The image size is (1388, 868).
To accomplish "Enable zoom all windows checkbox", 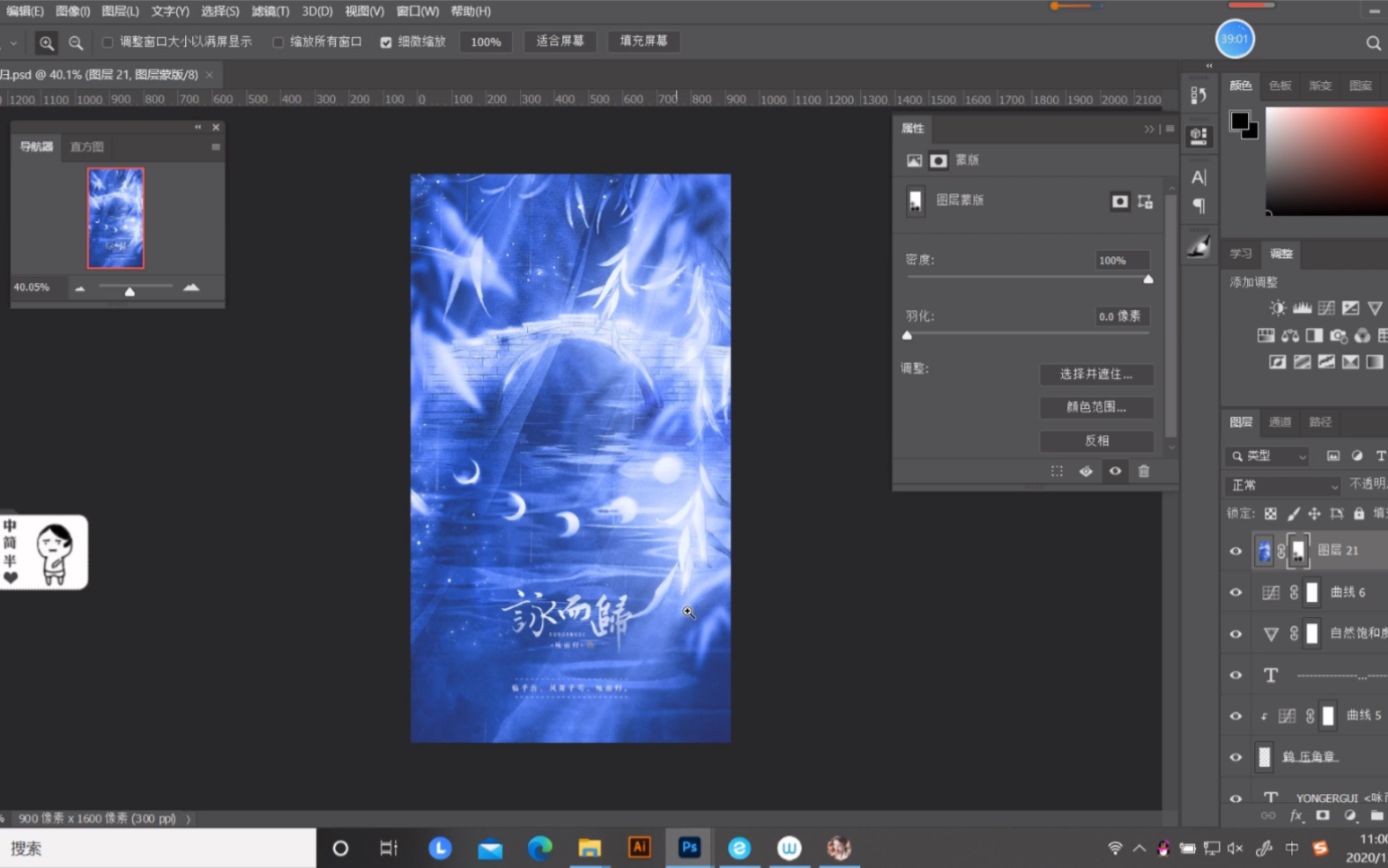I will (x=278, y=42).
